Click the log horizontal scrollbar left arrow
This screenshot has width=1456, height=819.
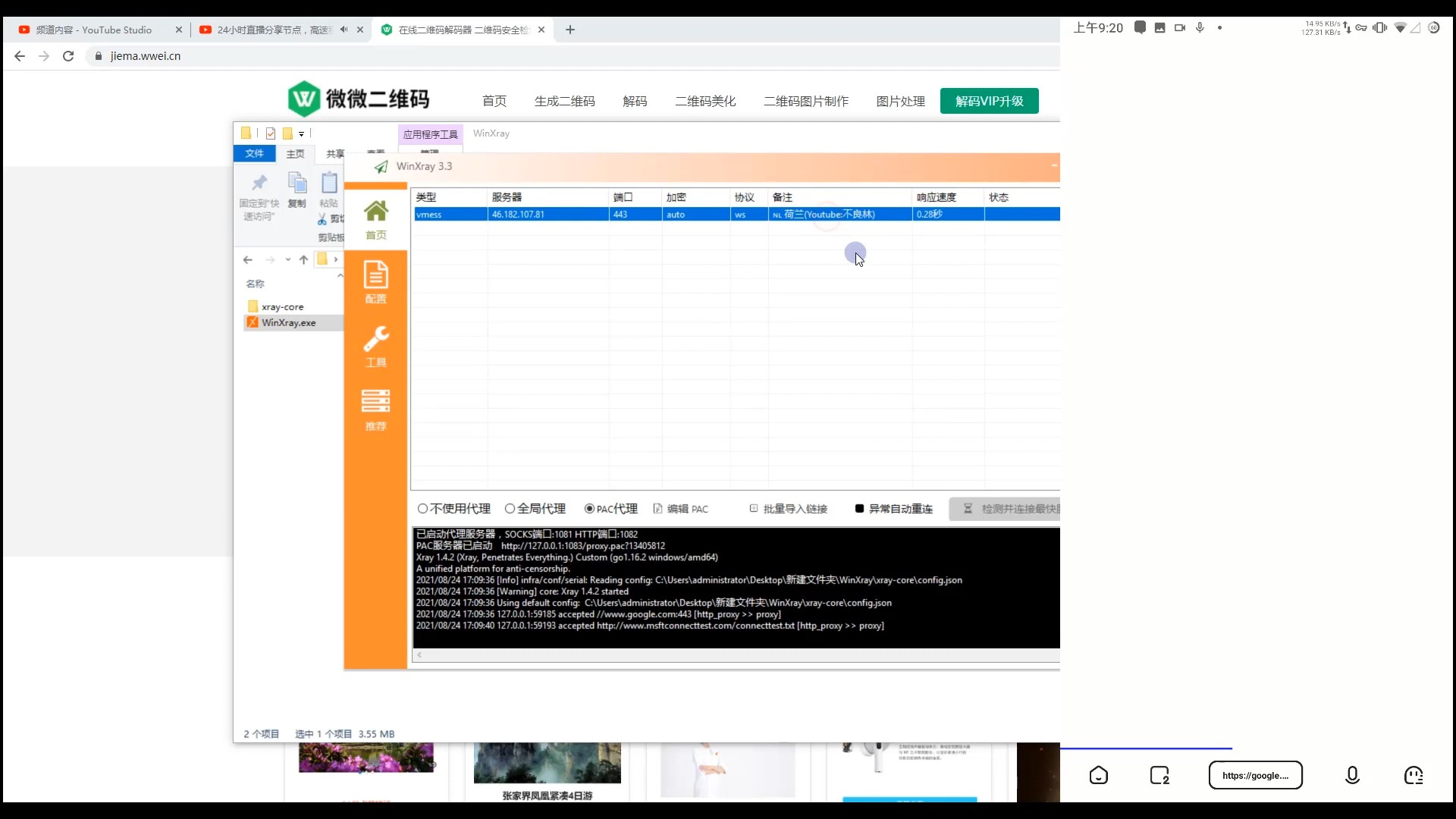click(x=419, y=655)
